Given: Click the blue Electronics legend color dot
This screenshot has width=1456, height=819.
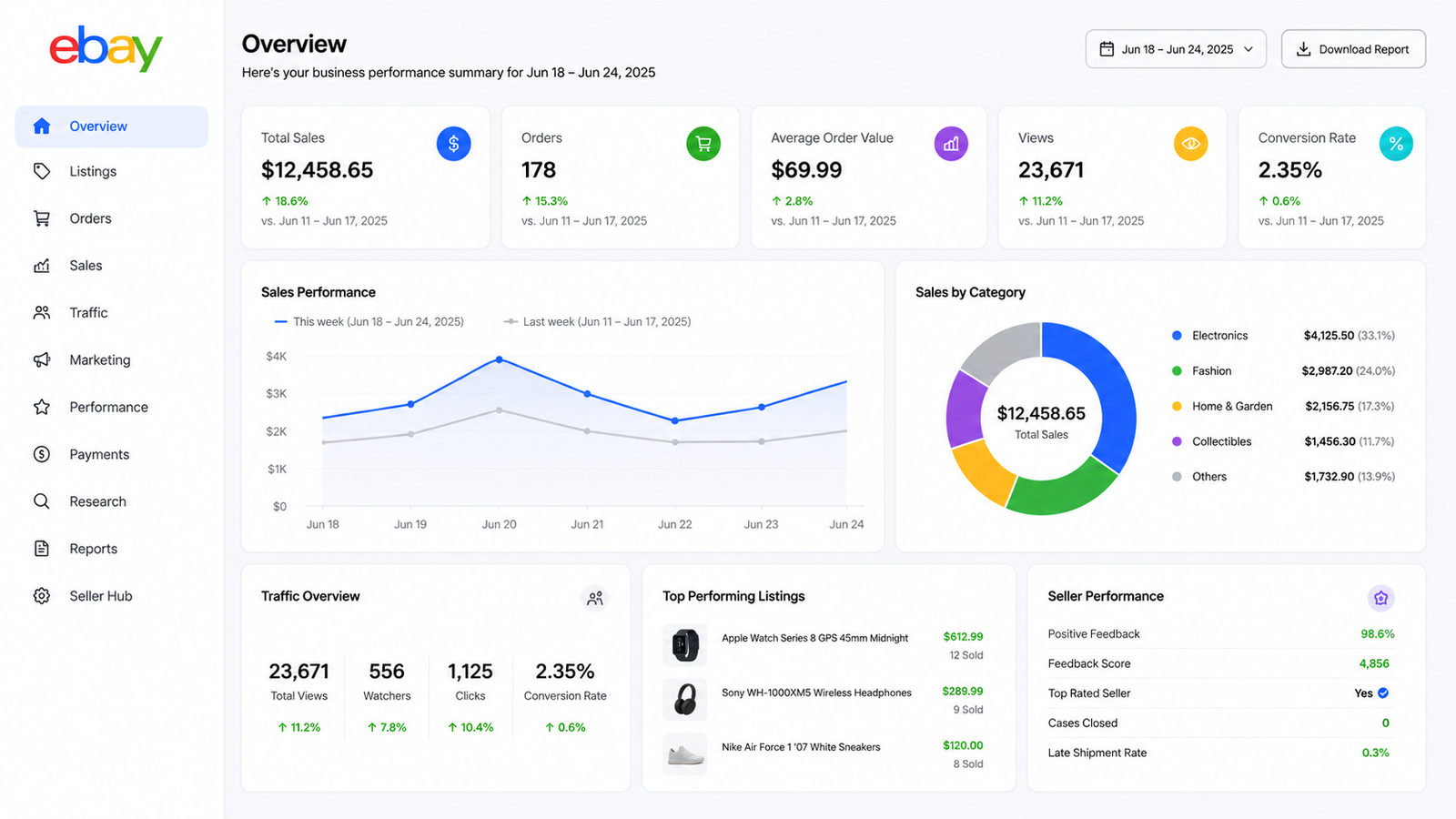Looking at the screenshot, I should click(1177, 336).
